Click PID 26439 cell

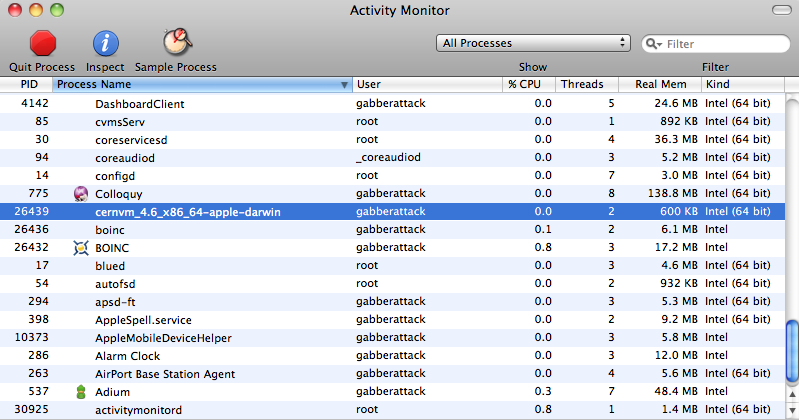[x=32, y=212]
